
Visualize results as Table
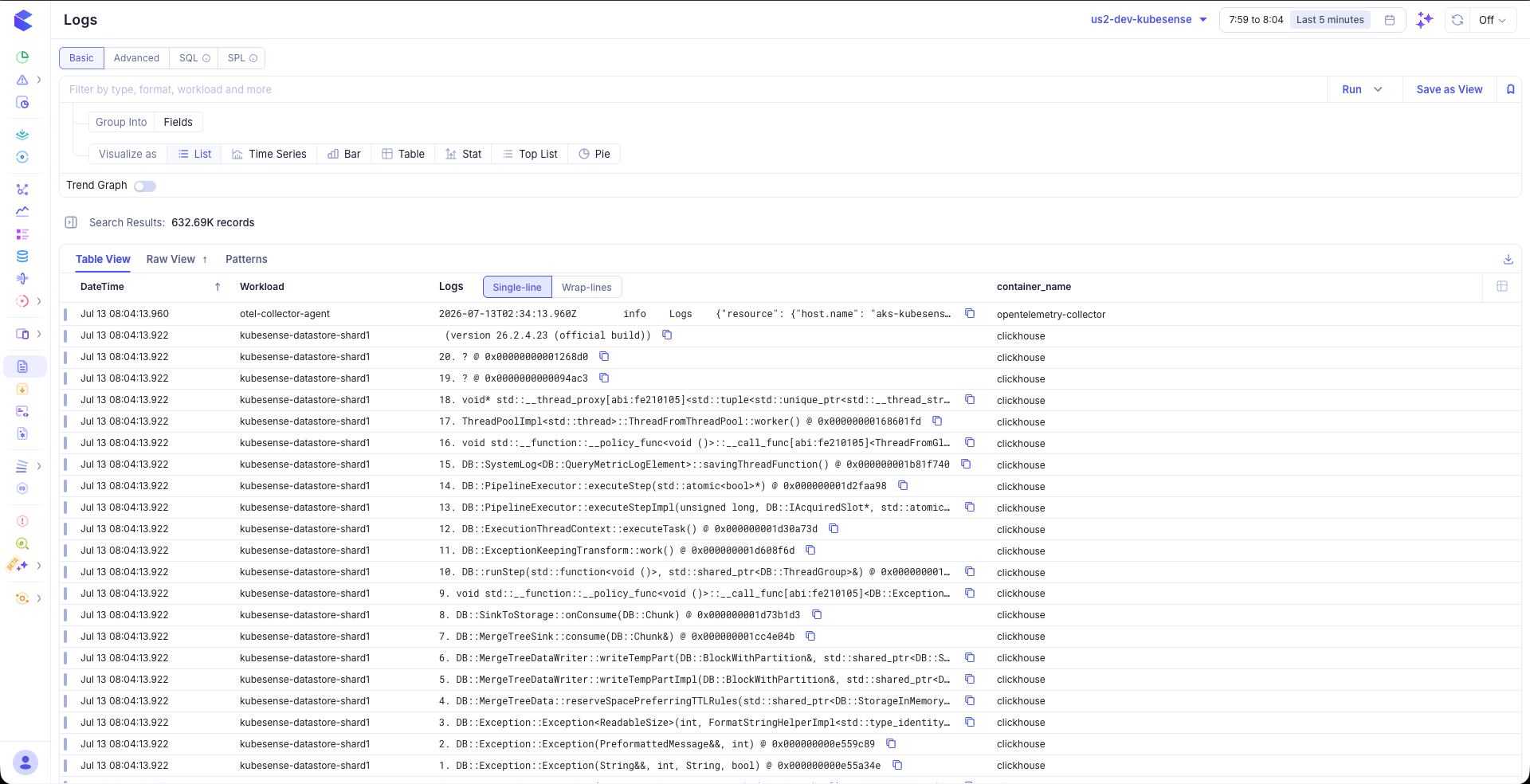pos(403,154)
